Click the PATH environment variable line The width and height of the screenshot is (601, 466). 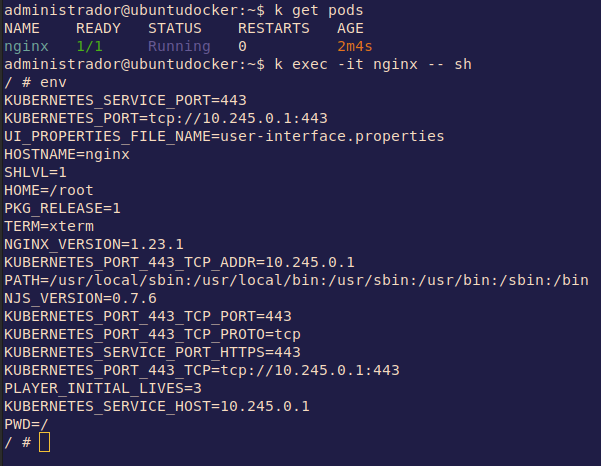(x=296, y=280)
